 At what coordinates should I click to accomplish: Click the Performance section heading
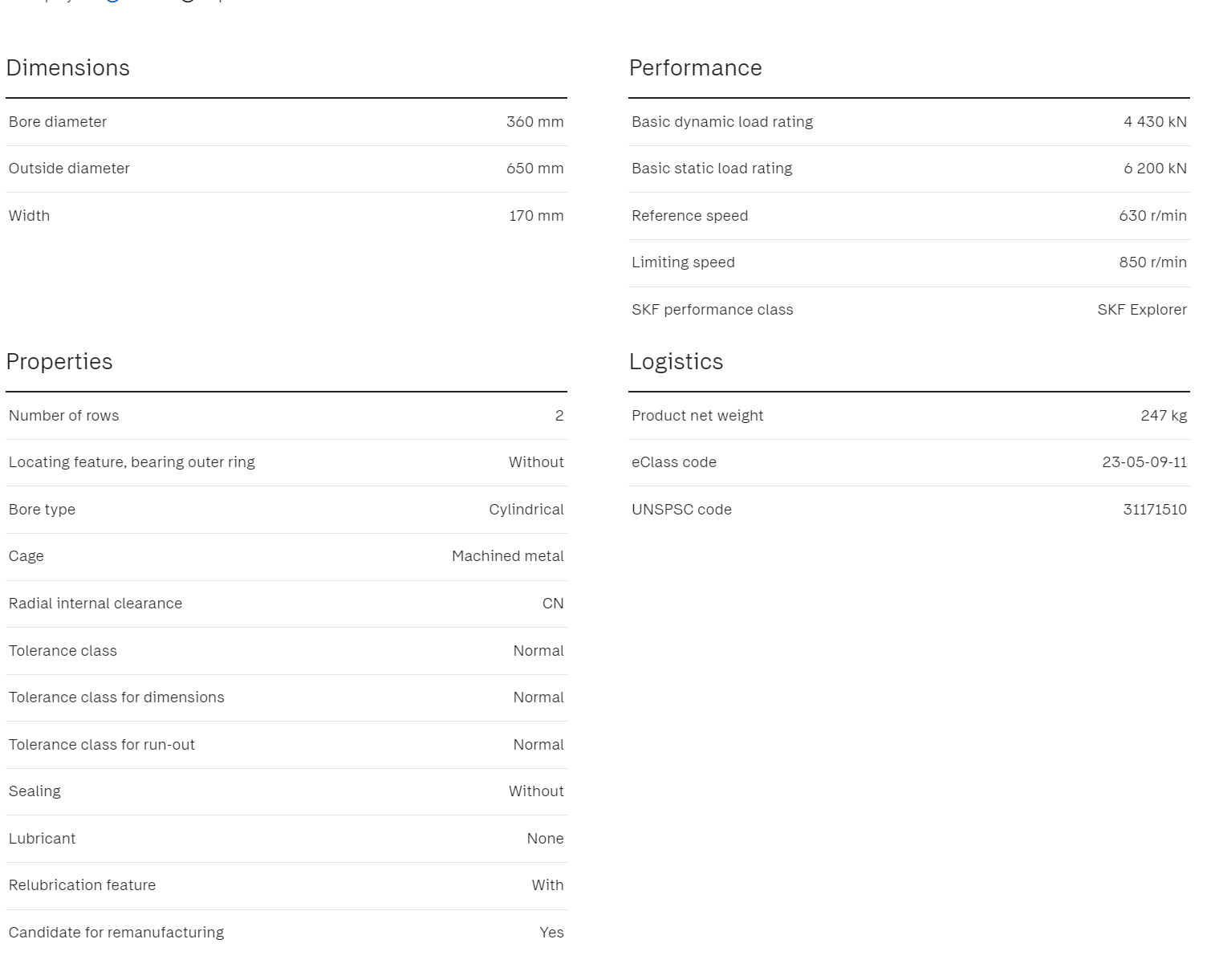695,68
